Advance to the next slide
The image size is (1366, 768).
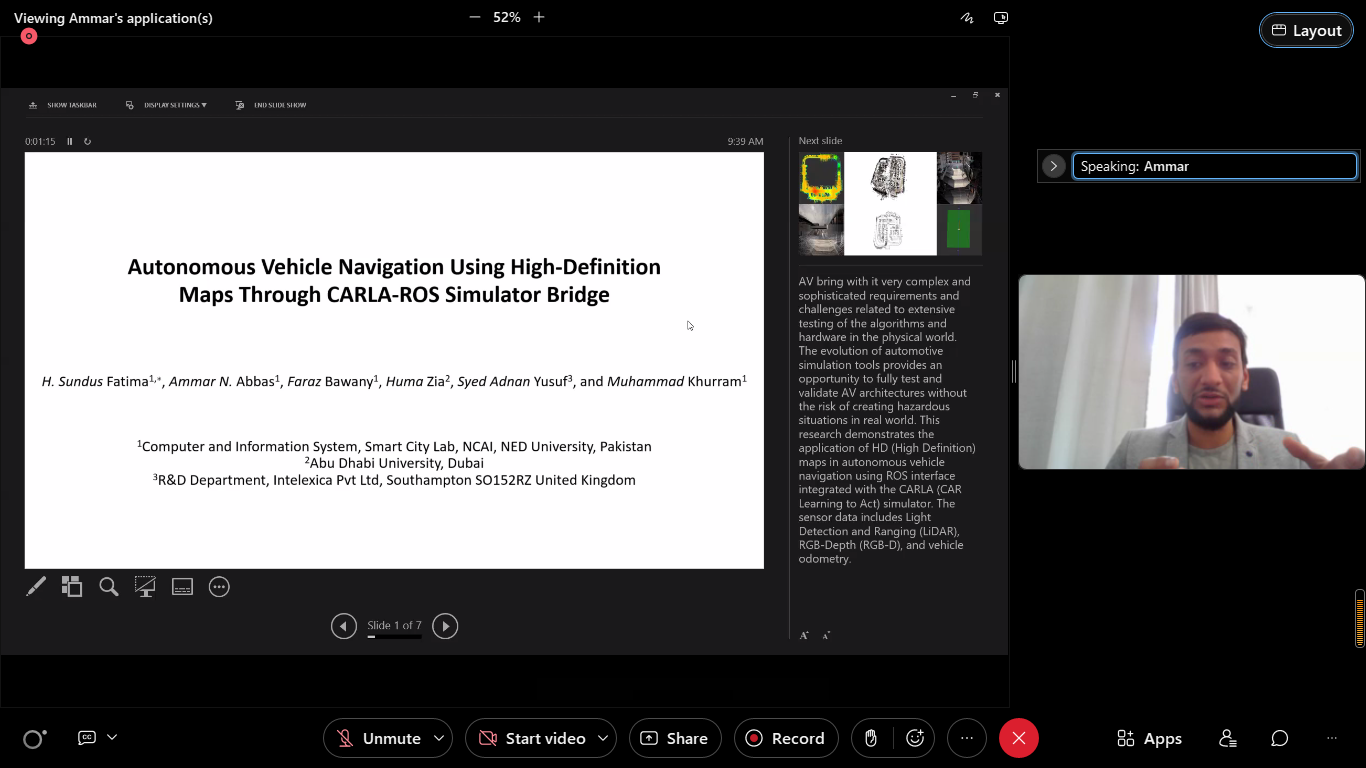tap(445, 626)
